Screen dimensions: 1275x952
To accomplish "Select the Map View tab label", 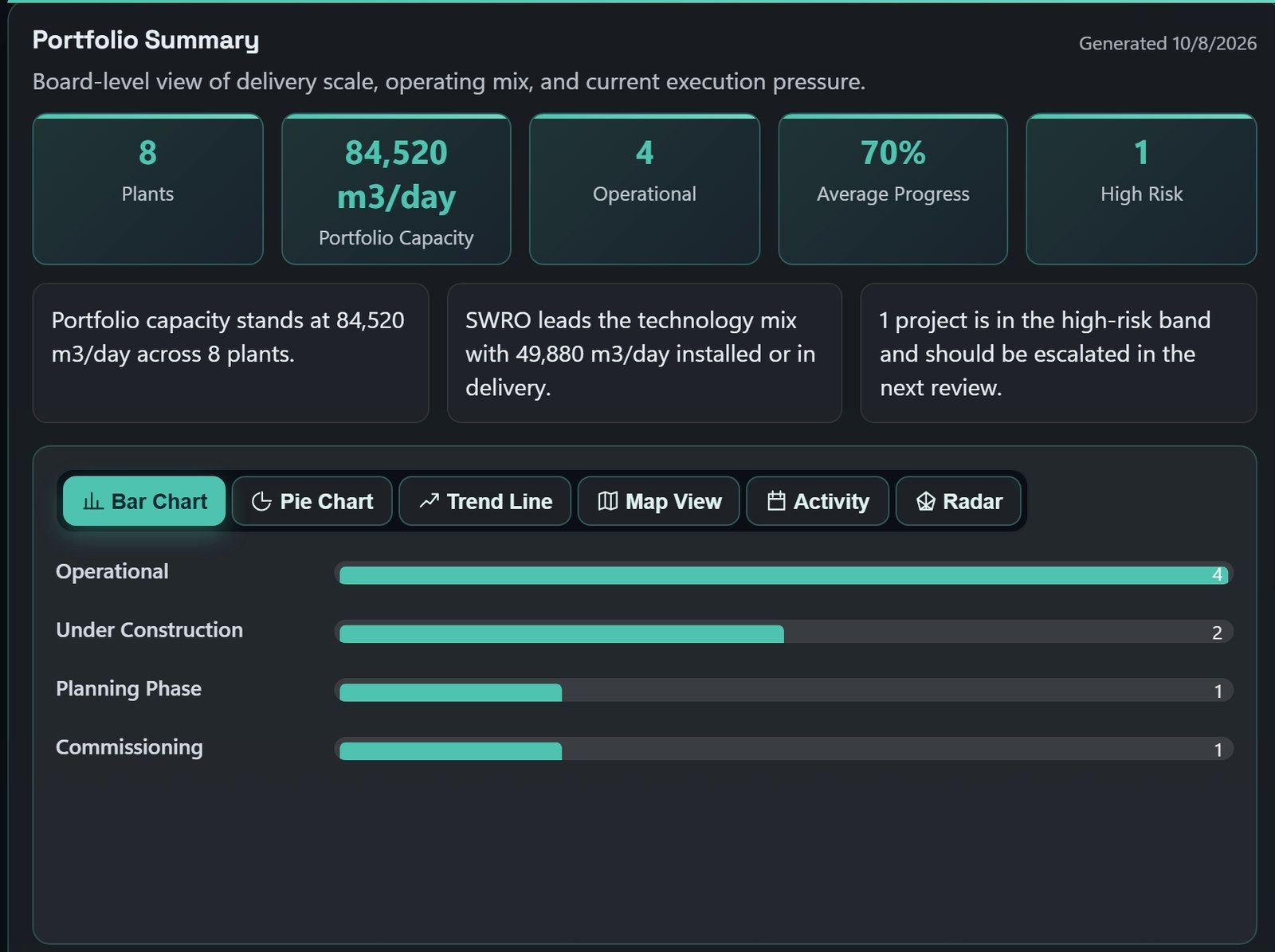I will tap(673, 501).
